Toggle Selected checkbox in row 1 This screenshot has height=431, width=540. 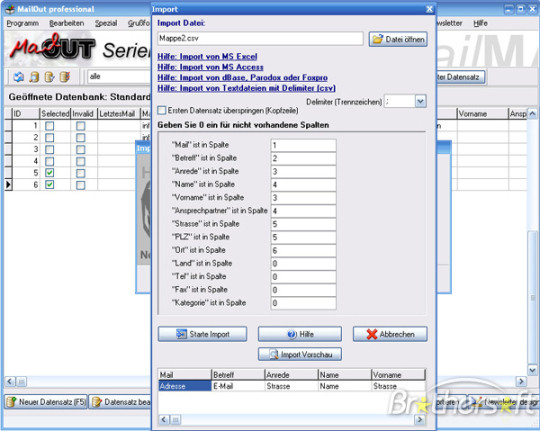50,126
